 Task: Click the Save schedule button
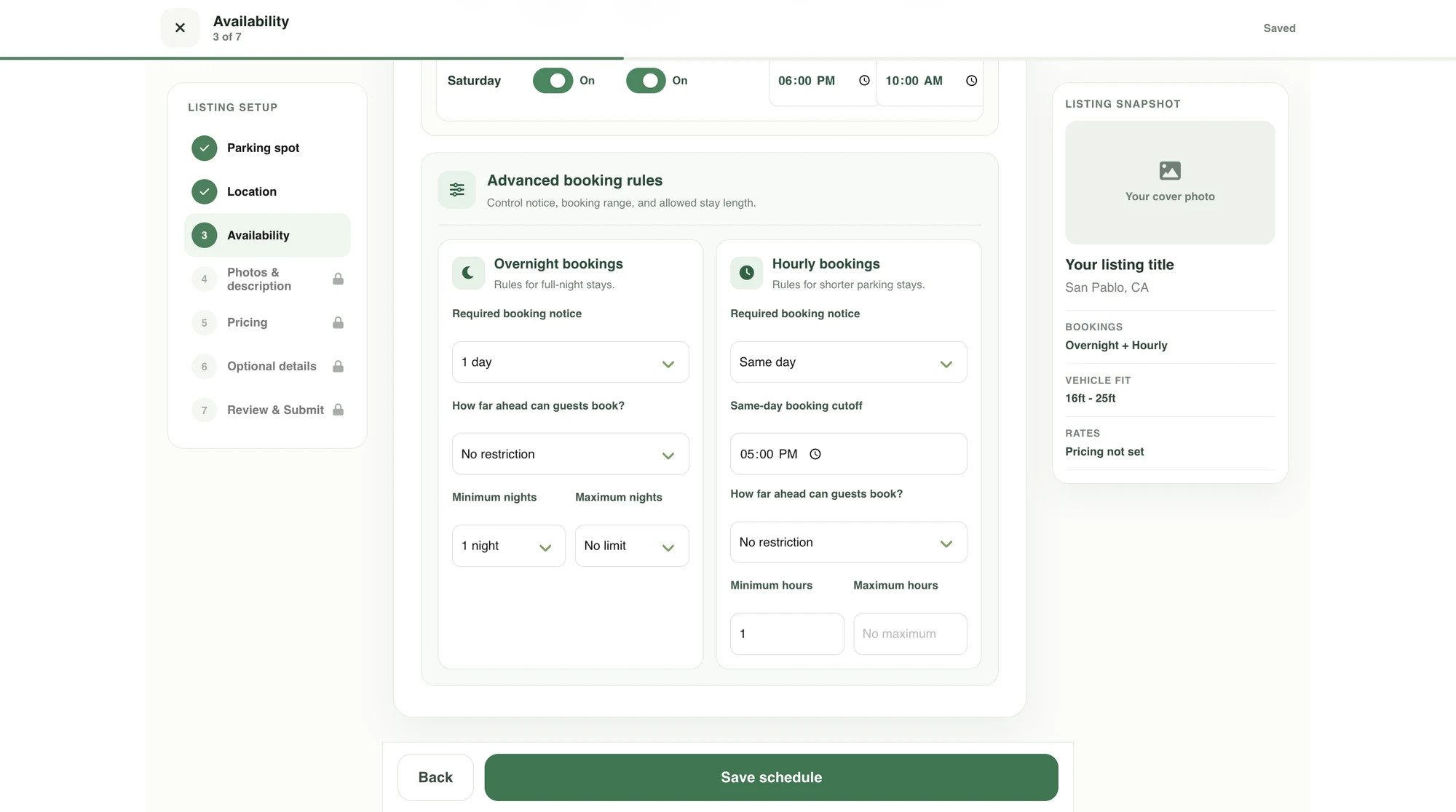tap(771, 777)
